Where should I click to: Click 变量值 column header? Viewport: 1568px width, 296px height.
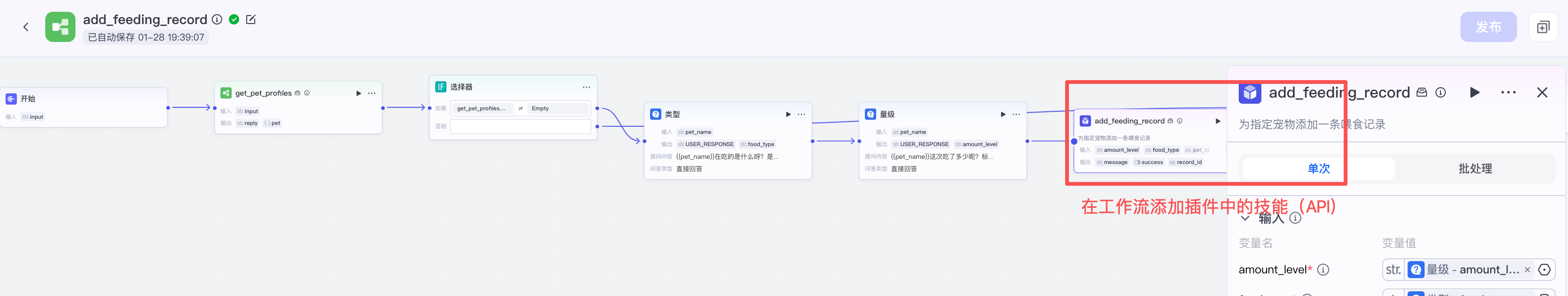click(1399, 243)
